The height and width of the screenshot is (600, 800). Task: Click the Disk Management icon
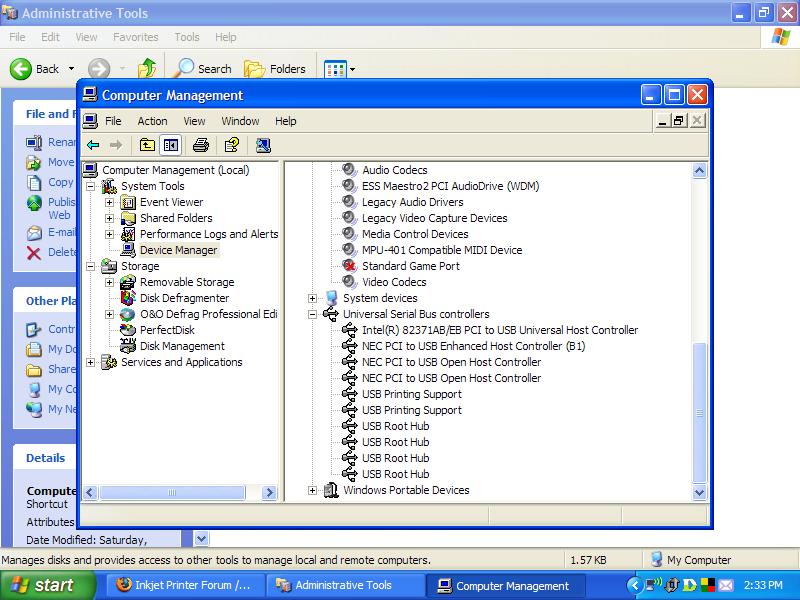[x=128, y=346]
